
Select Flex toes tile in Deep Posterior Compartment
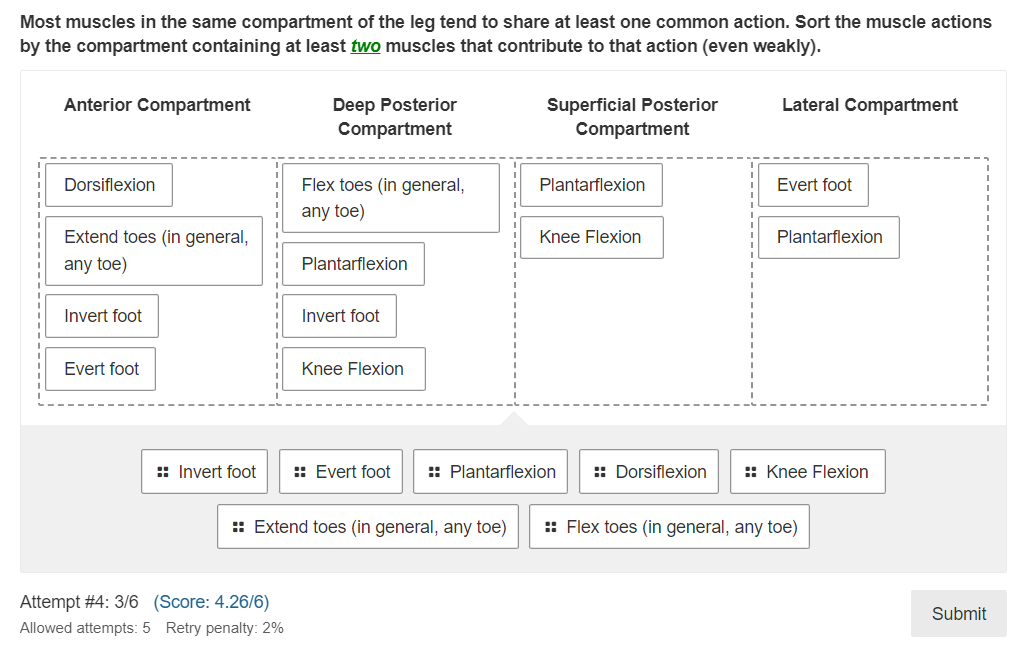point(390,198)
